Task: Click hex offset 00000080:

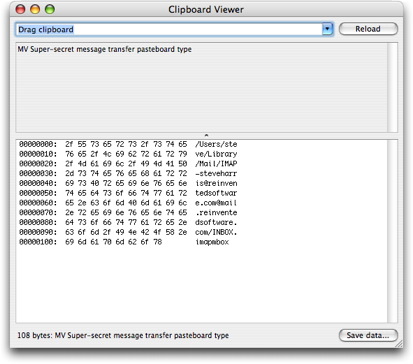Action: (38, 222)
